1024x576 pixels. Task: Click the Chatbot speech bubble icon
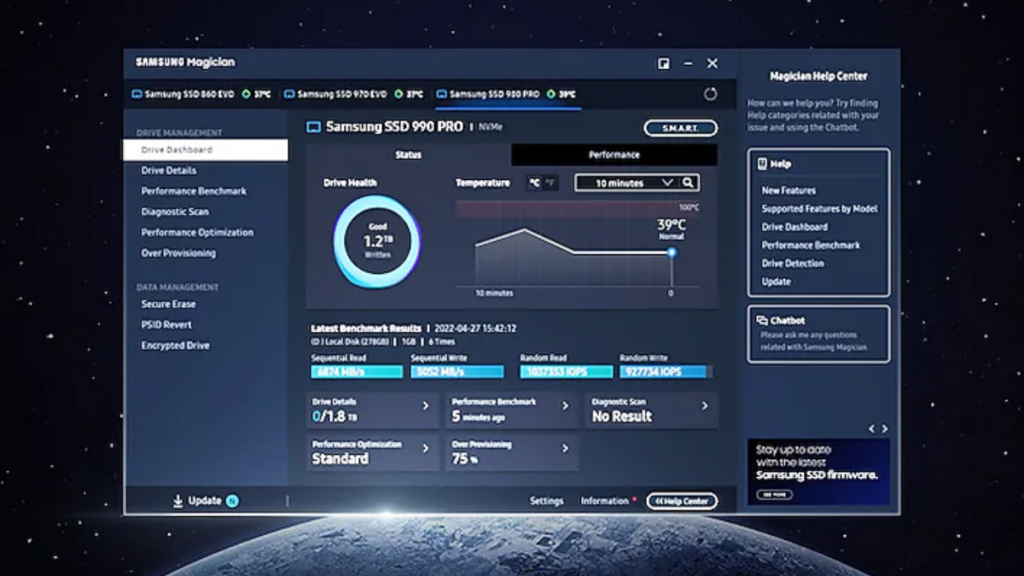762,321
